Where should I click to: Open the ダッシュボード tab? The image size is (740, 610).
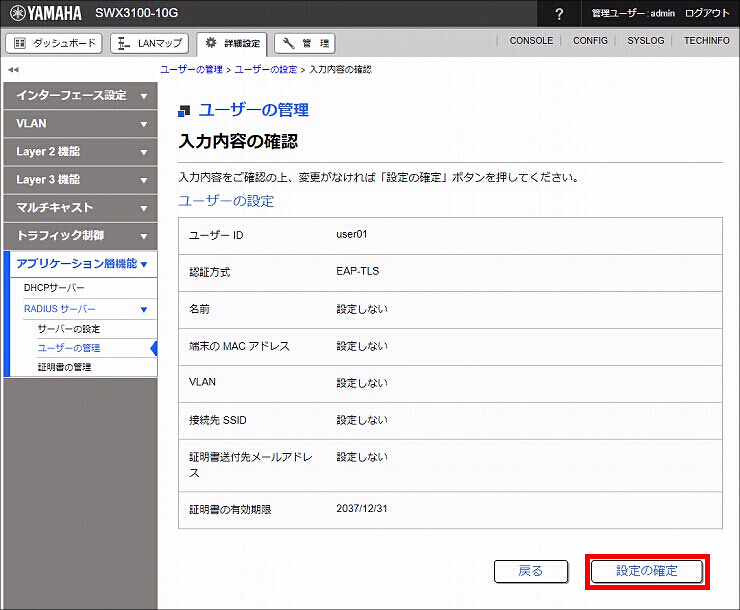pos(54,43)
